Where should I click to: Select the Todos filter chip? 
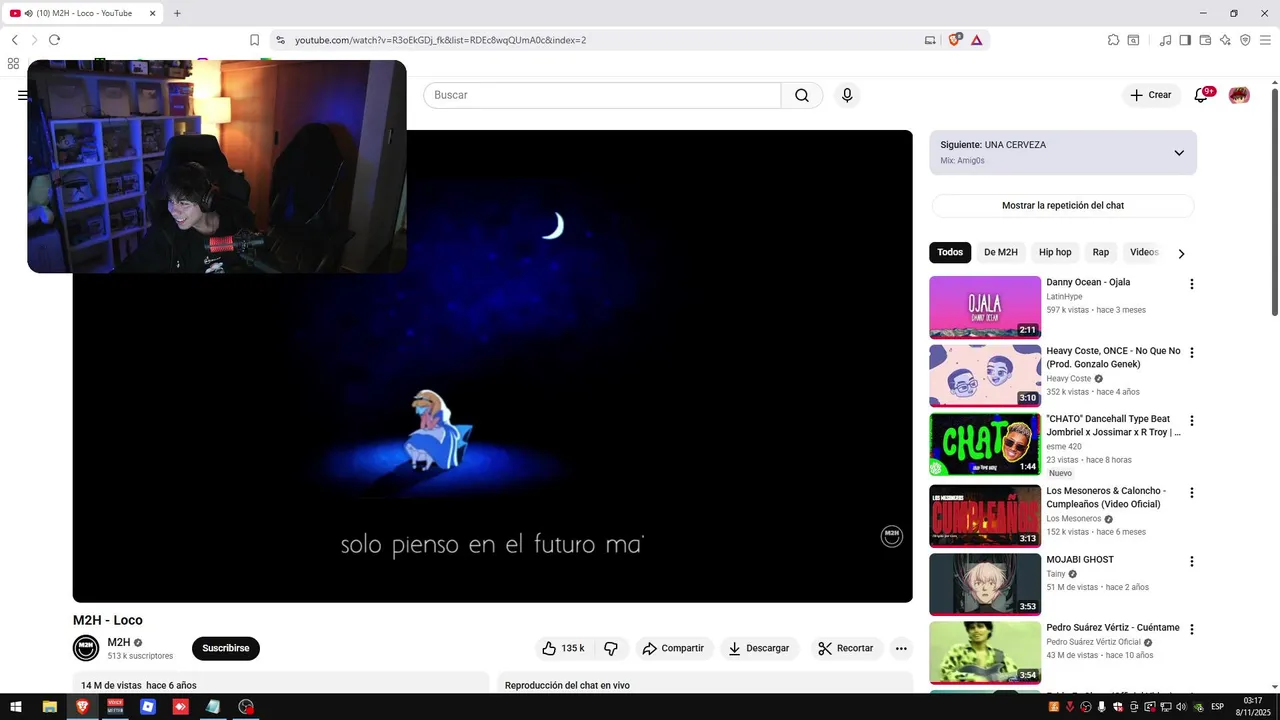click(x=950, y=252)
